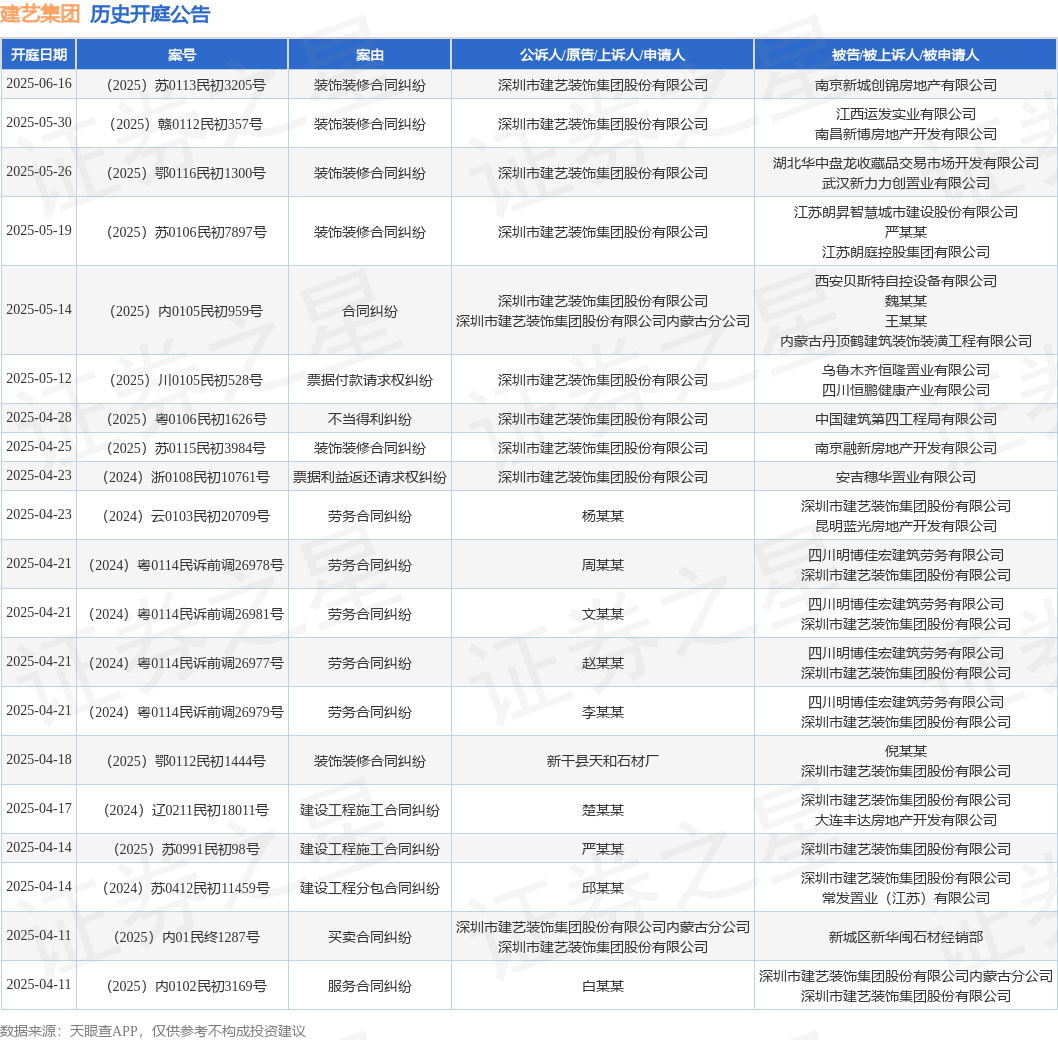Click defendant 四川恒鹏健康产业有限公司

click(x=906, y=390)
